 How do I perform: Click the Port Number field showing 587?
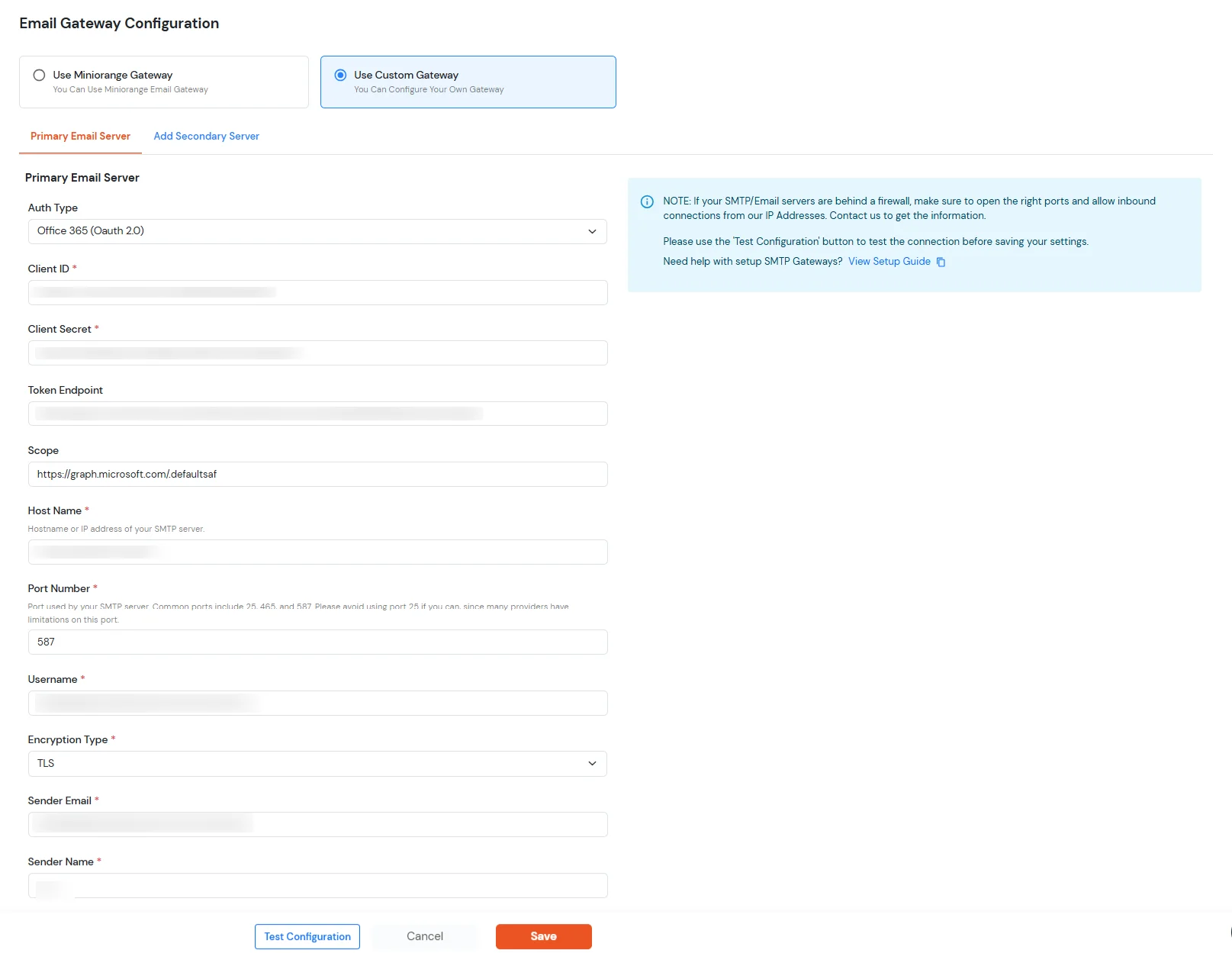tap(317, 642)
